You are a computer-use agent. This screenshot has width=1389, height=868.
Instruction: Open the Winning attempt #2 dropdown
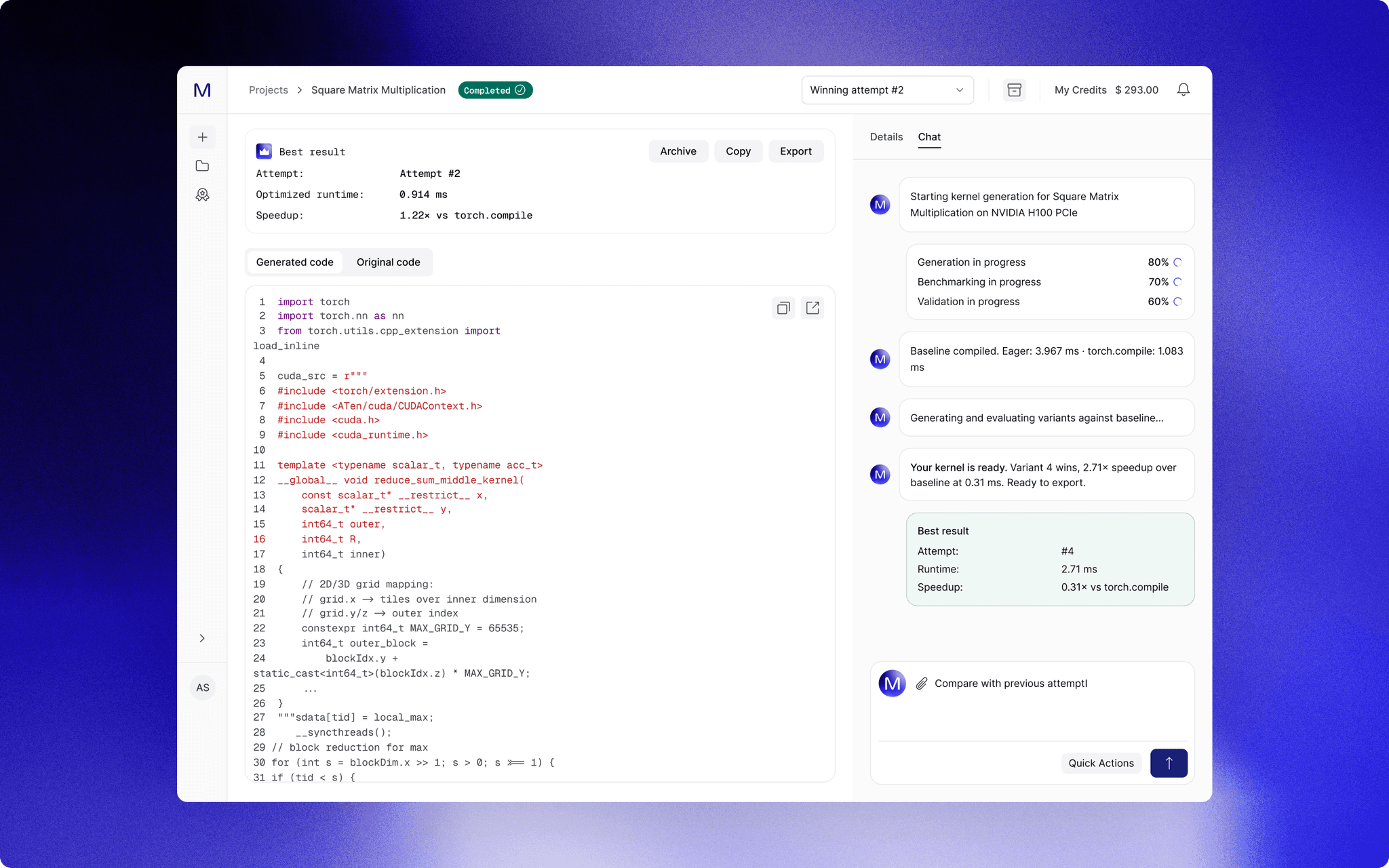click(886, 90)
